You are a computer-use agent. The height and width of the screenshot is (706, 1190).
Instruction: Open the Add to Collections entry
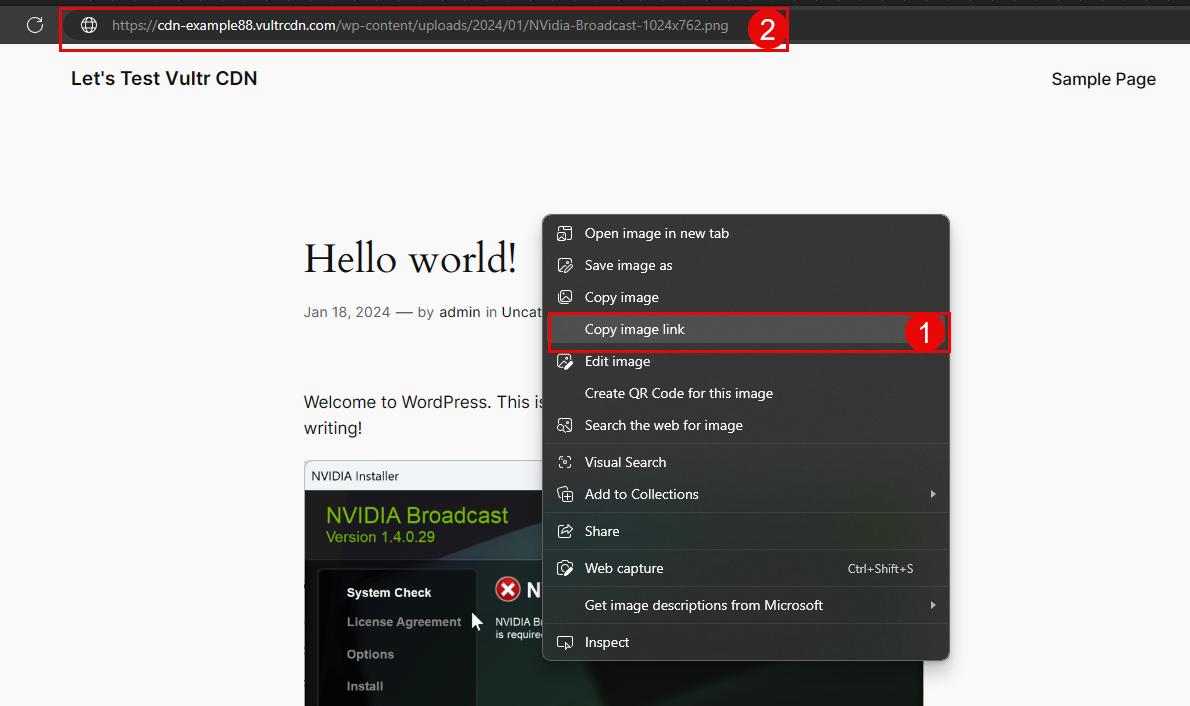point(746,494)
